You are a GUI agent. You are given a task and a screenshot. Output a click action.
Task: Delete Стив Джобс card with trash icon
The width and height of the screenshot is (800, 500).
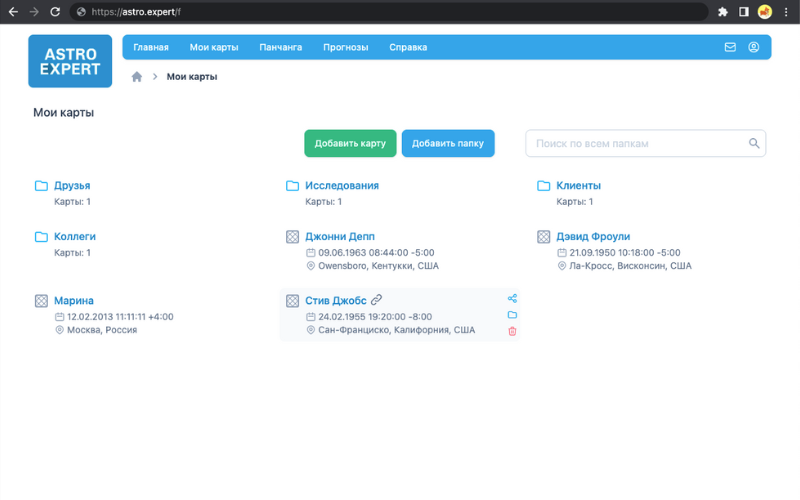click(x=512, y=331)
